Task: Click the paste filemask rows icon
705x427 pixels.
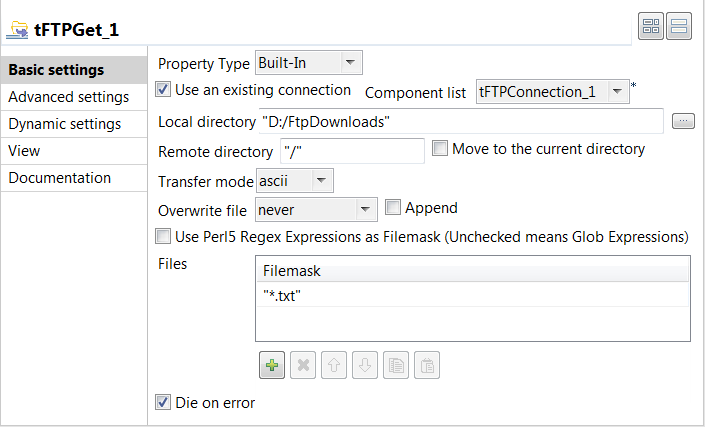Action: coord(426,366)
